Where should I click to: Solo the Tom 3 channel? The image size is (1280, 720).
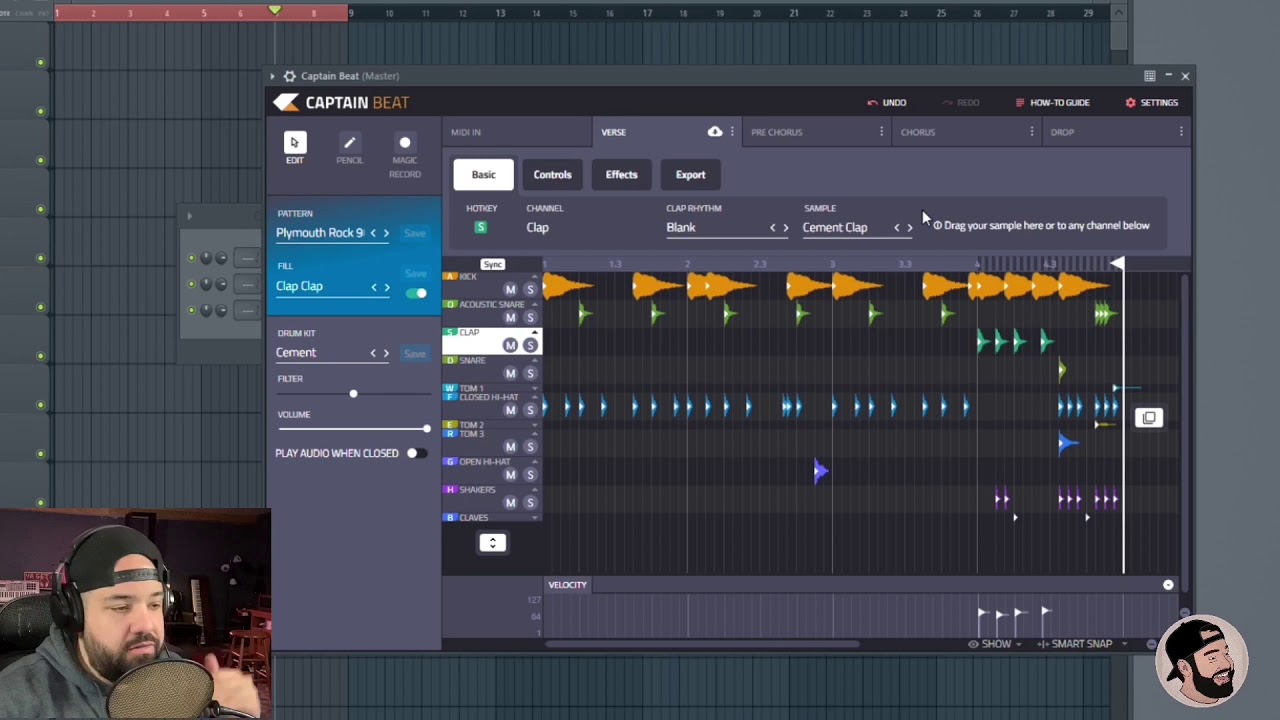point(530,446)
